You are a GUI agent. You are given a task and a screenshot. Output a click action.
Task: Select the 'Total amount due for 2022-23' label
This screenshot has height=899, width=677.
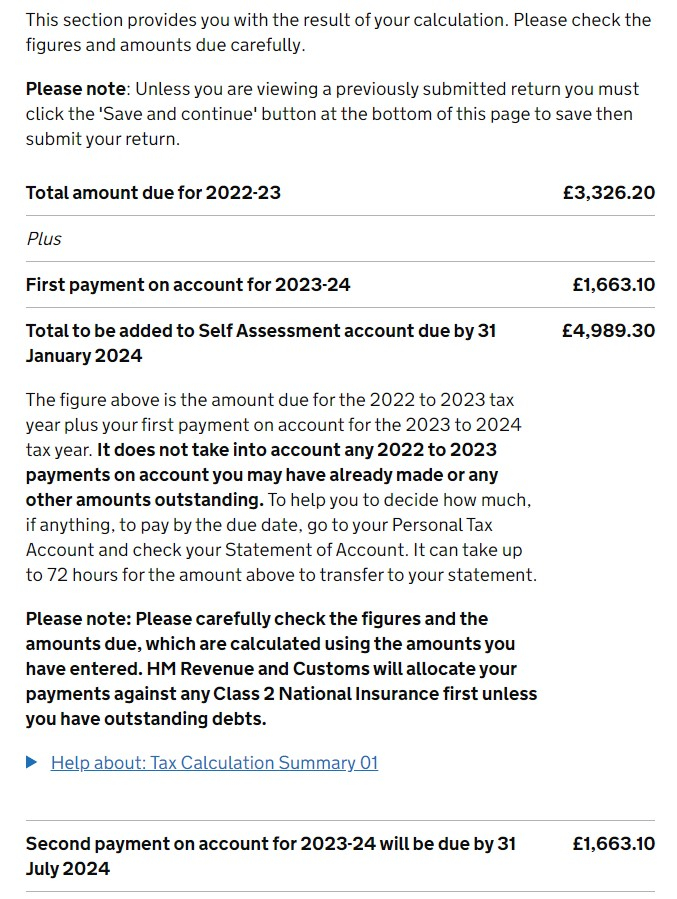click(153, 193)
